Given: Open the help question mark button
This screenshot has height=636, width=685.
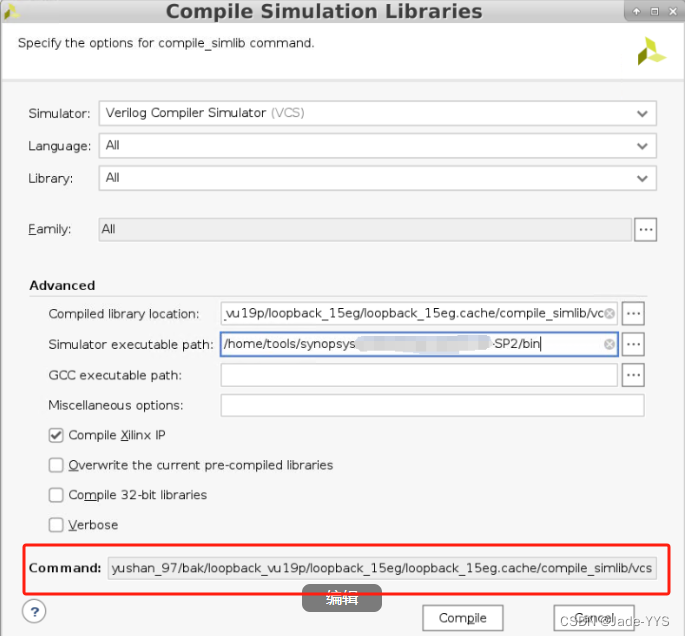Looking at the screenshot, I should click(34, 612).
